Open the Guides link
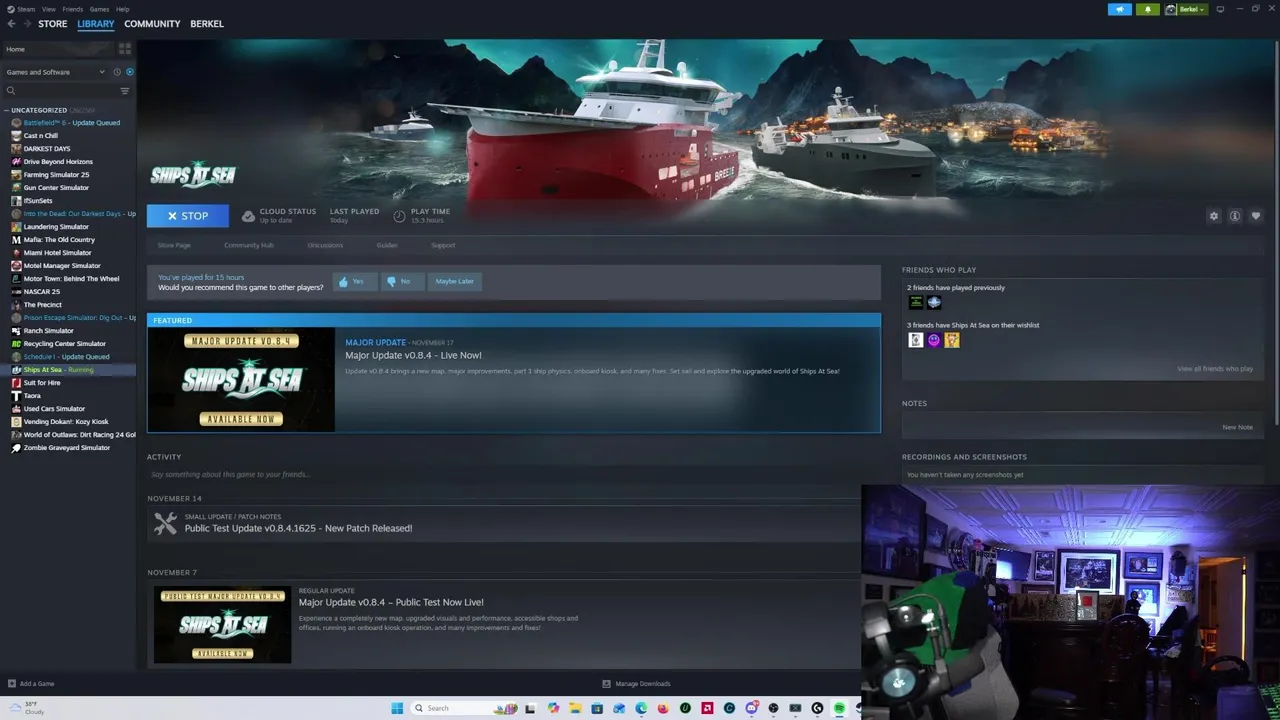This screenshot has width=1280, height=720. 387,245
